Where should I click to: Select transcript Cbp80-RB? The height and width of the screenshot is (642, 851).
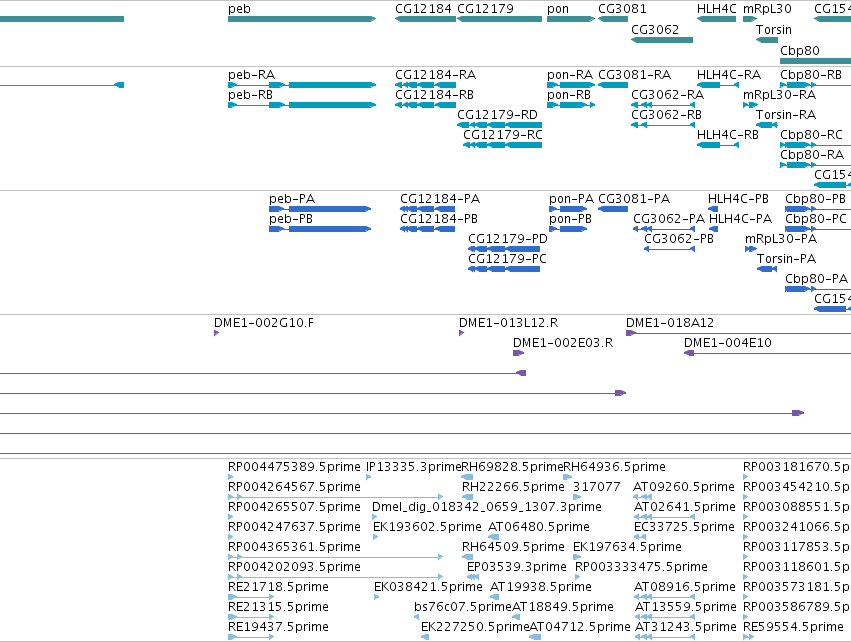point(815,85)
